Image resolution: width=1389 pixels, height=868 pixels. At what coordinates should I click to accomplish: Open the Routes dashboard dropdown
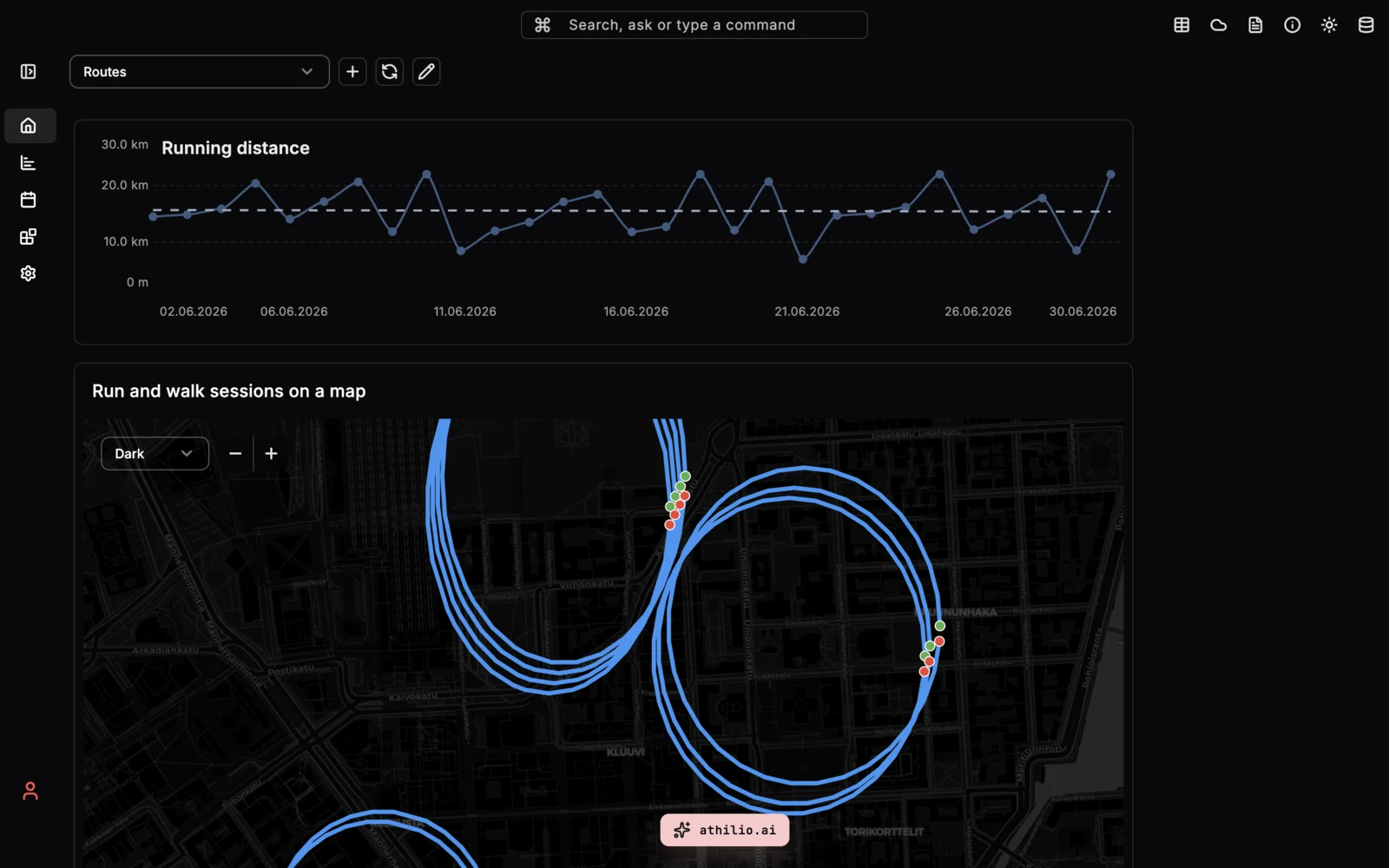200,72
